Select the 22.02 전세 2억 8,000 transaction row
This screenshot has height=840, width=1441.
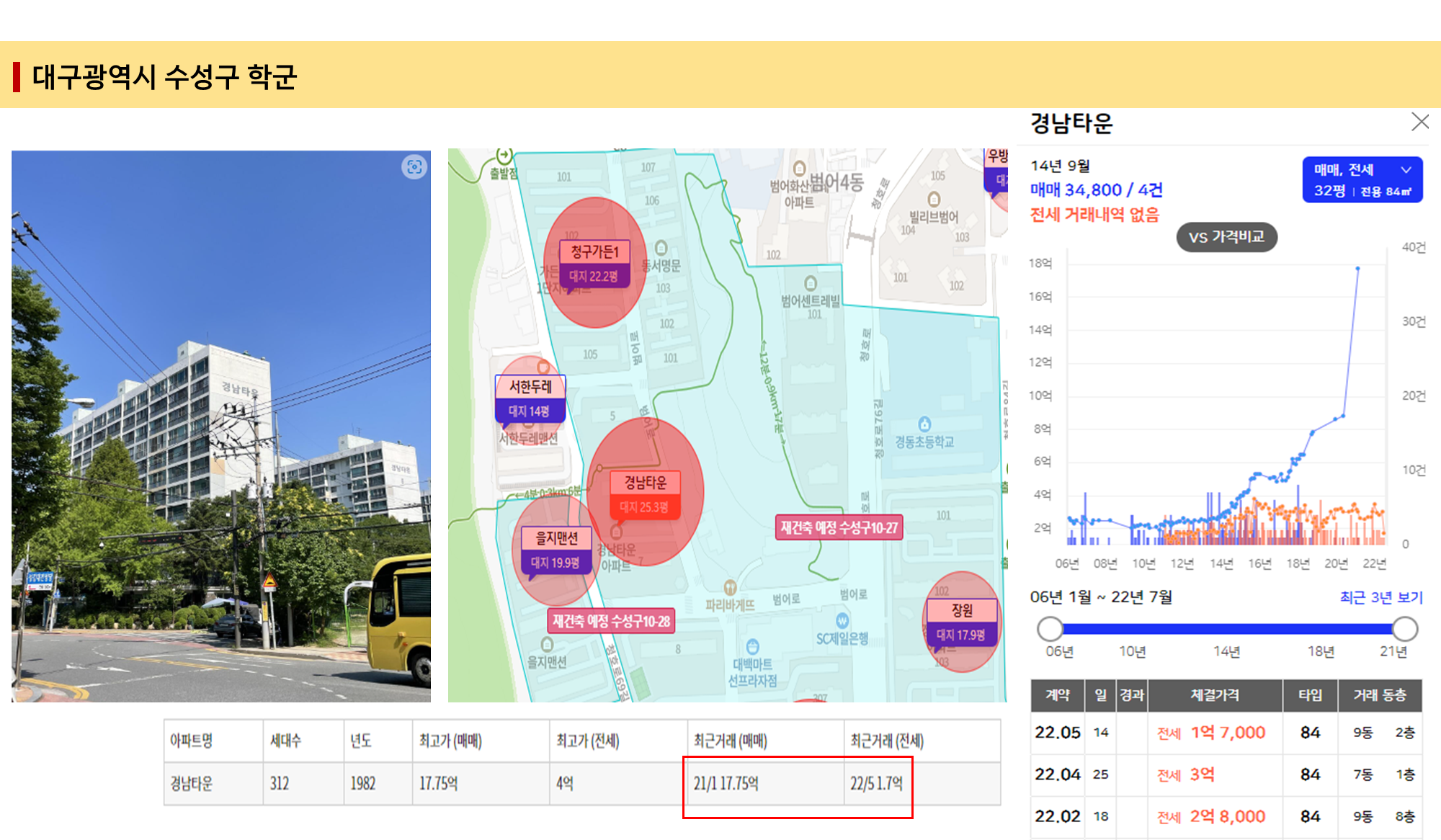coord(1226,816)
